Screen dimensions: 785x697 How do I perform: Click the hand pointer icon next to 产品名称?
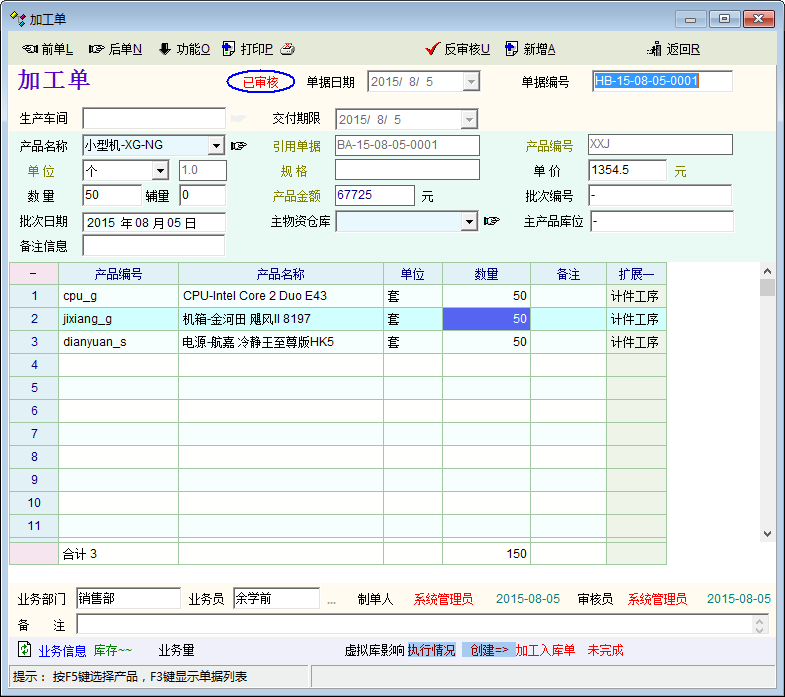[x=239, y=146]
